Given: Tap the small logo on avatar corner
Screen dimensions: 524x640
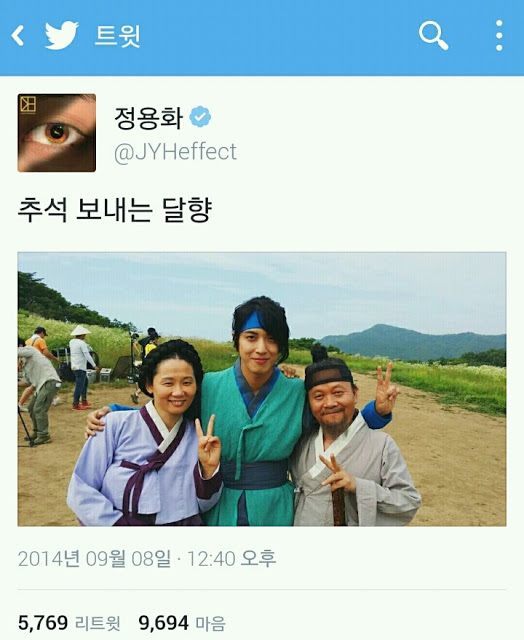Looking at the screenshot, I should click(28, 104).
